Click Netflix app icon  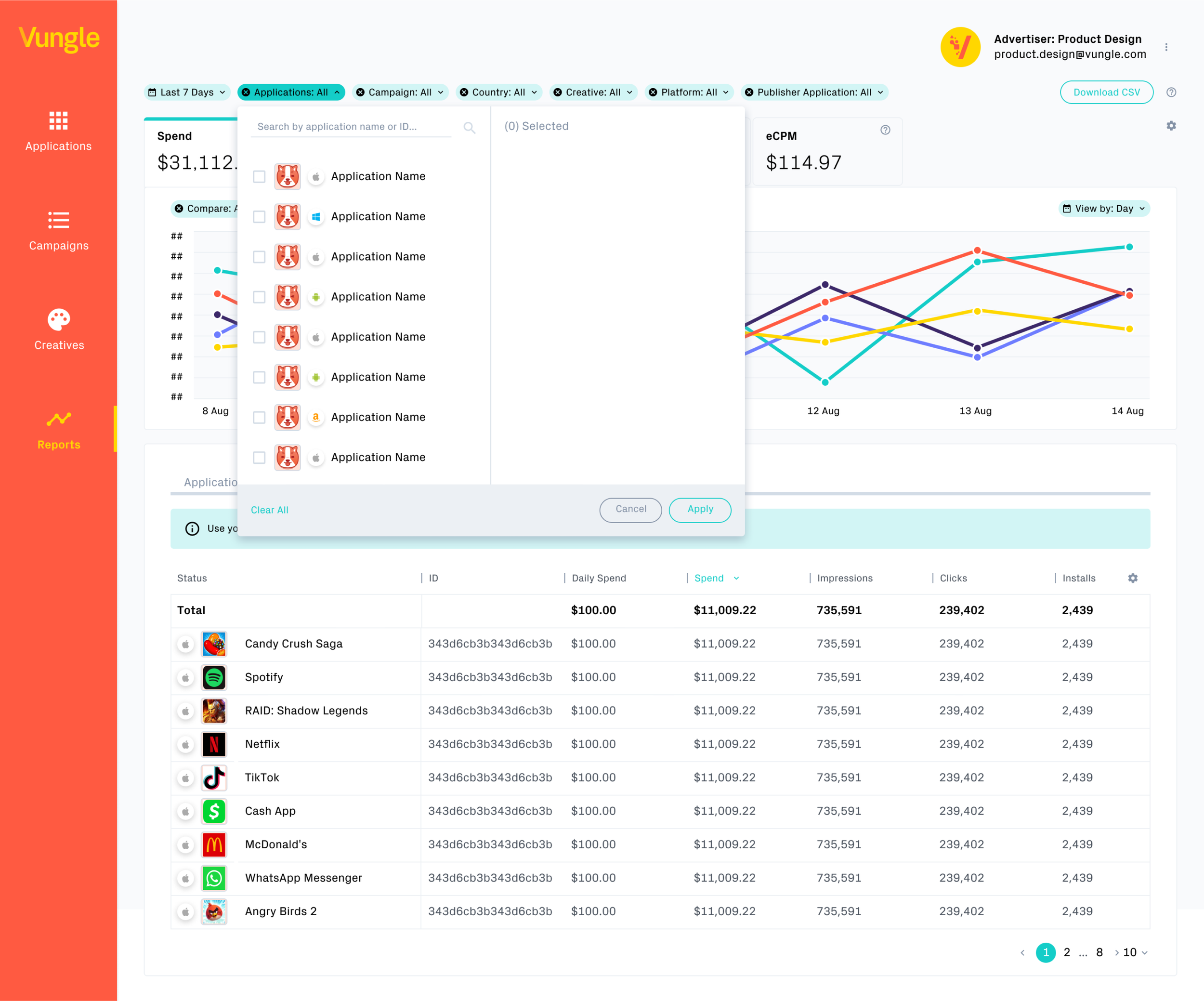[x=214, y=744]
